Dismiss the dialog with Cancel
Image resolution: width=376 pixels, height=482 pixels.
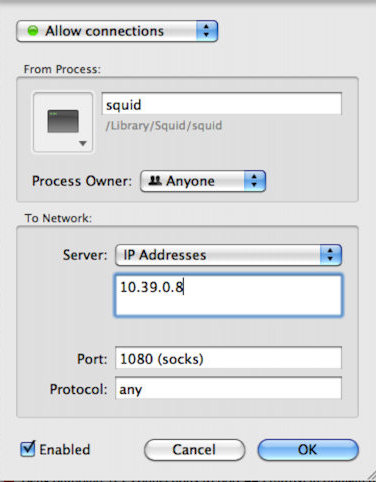pos(195,450)
